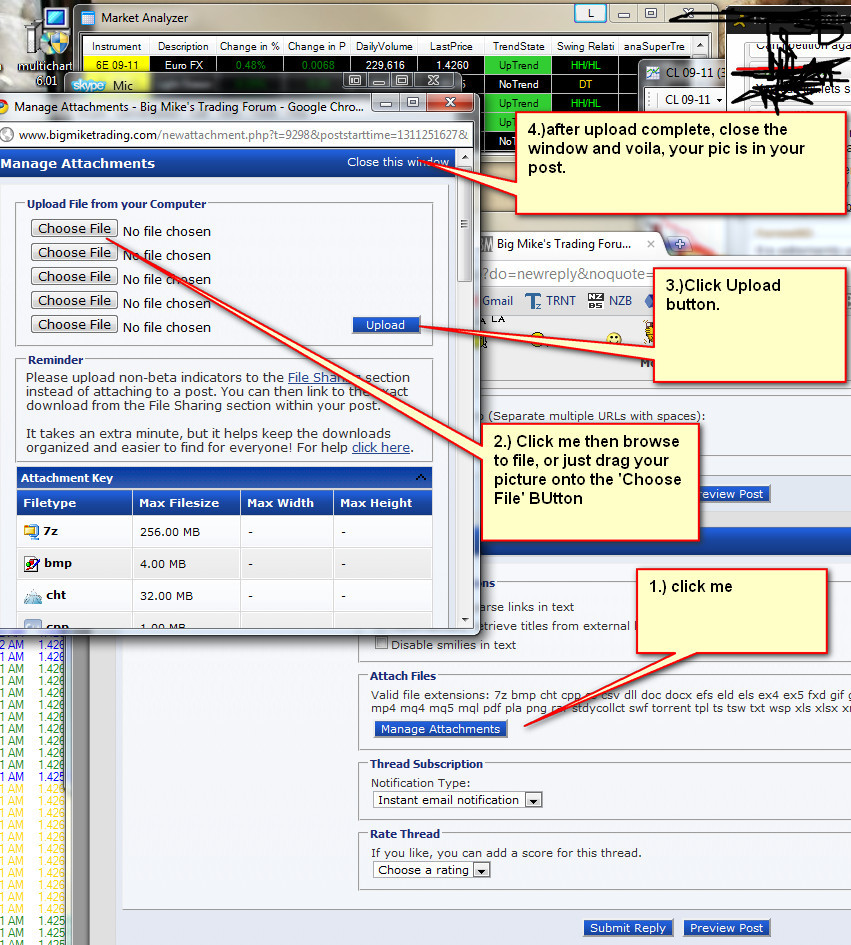Click the Choose File button beside Upload

click(74, 324)
